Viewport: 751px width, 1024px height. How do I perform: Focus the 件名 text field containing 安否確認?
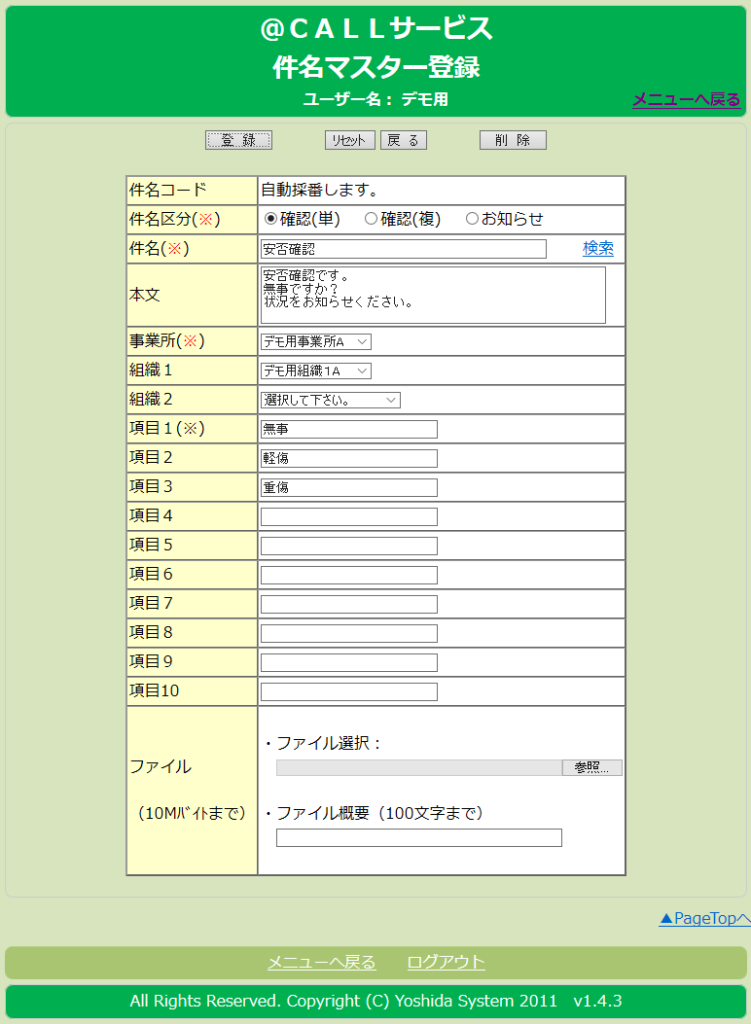point(403,249)
